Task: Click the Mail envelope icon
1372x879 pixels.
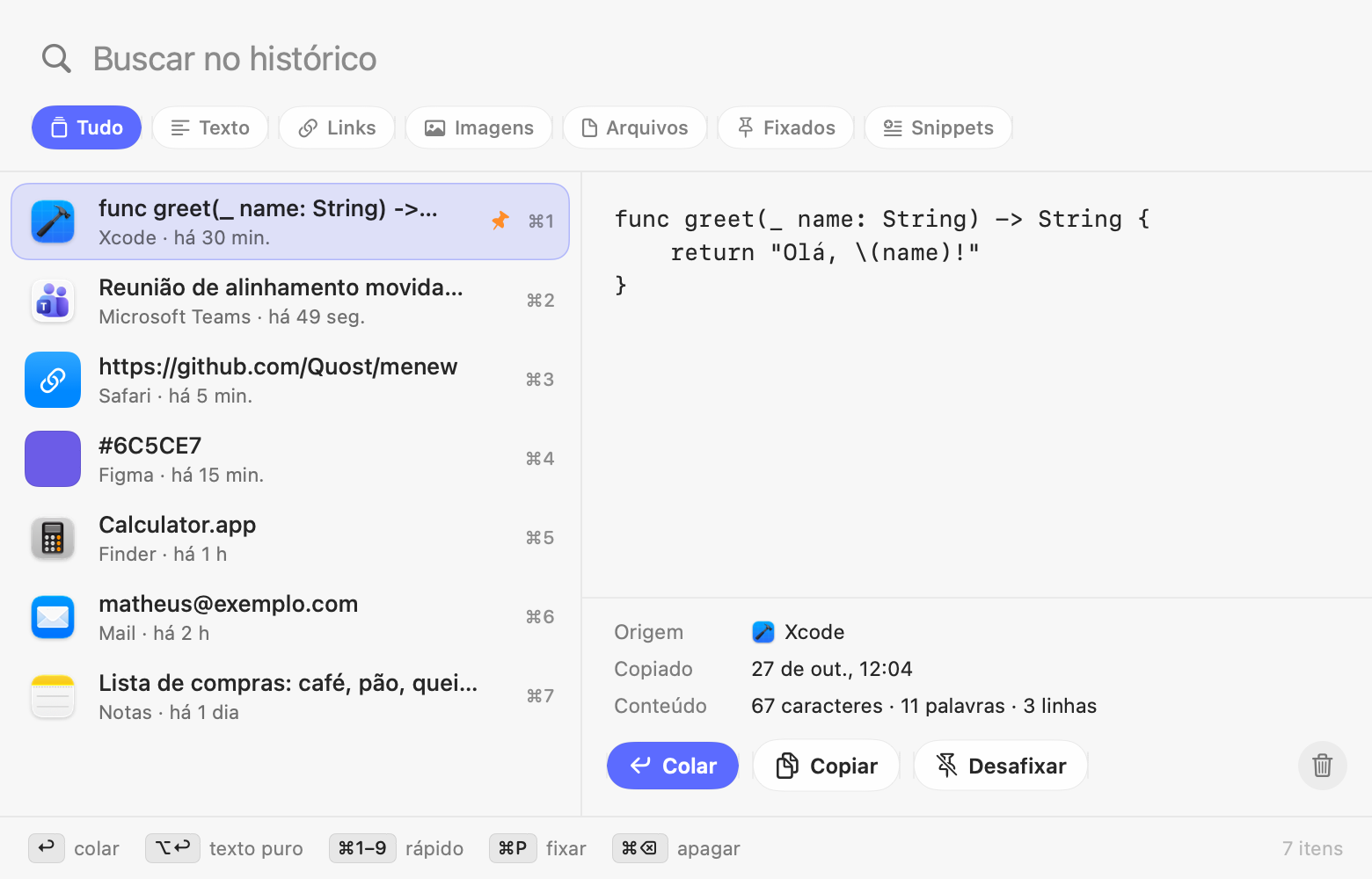Action: [x=53, y=617]
